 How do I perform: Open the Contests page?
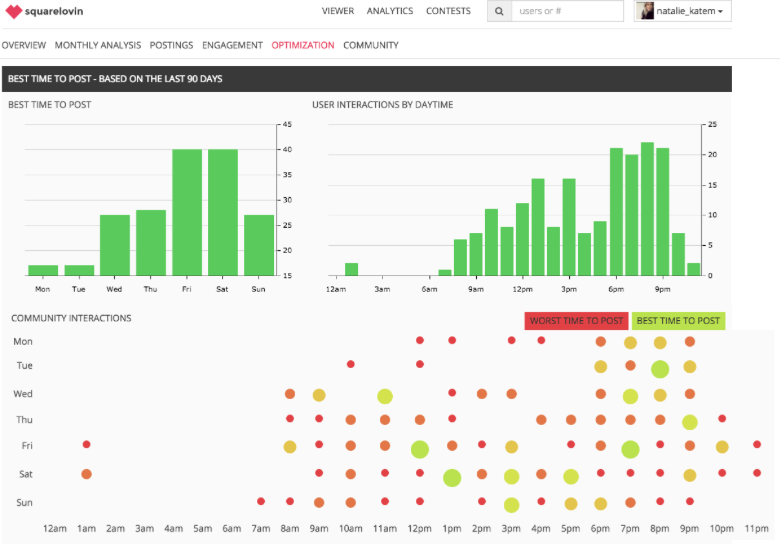(x=448, y=12)
